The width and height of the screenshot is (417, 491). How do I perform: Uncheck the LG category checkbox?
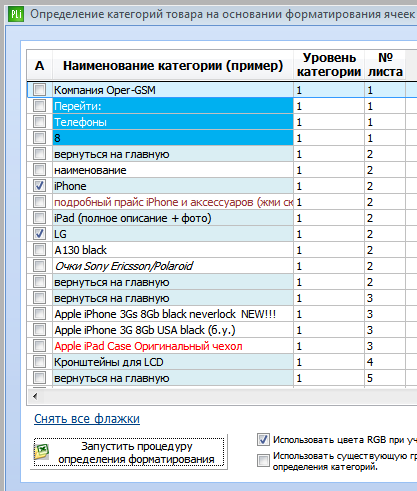pyautogui.click(x=40, y=234)
